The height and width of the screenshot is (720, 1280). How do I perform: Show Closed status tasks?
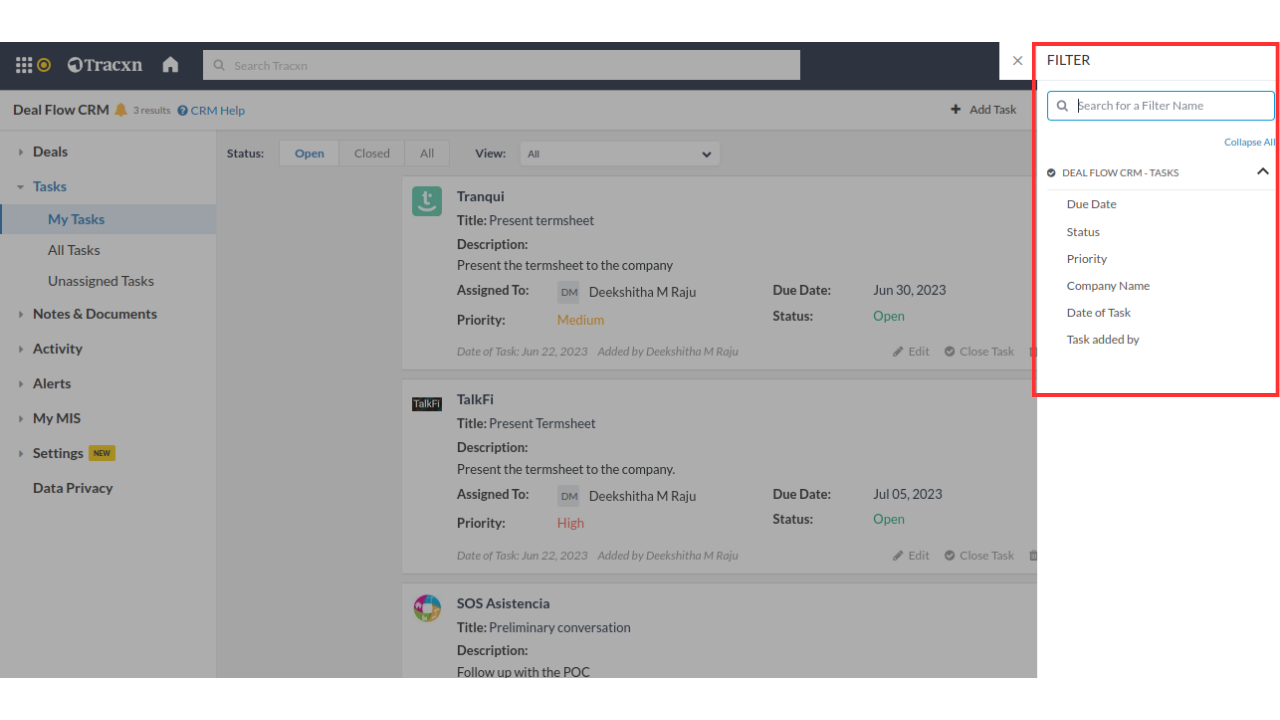coord(371,154)
